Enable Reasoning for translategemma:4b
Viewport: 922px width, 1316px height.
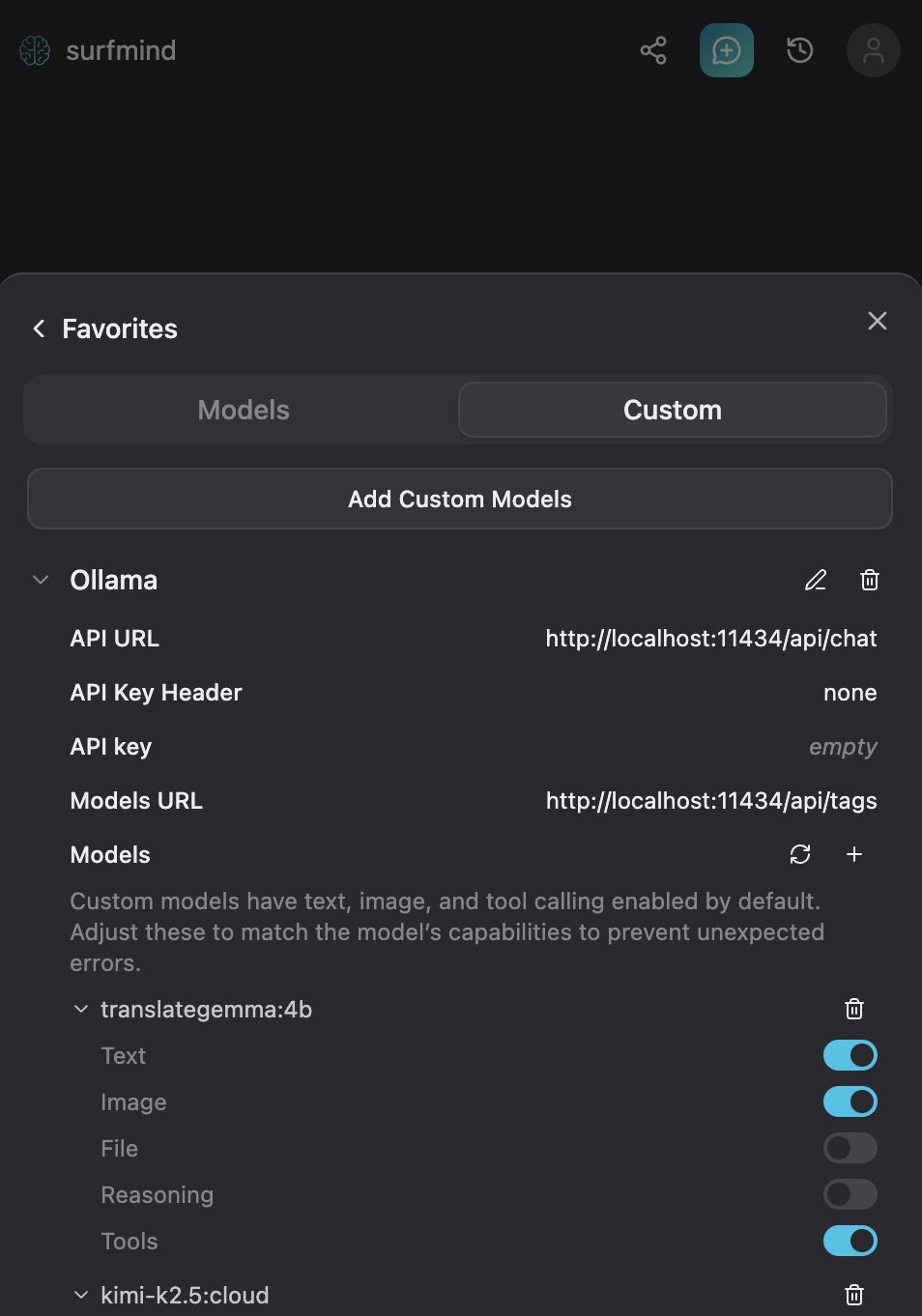click(850, 1194)
